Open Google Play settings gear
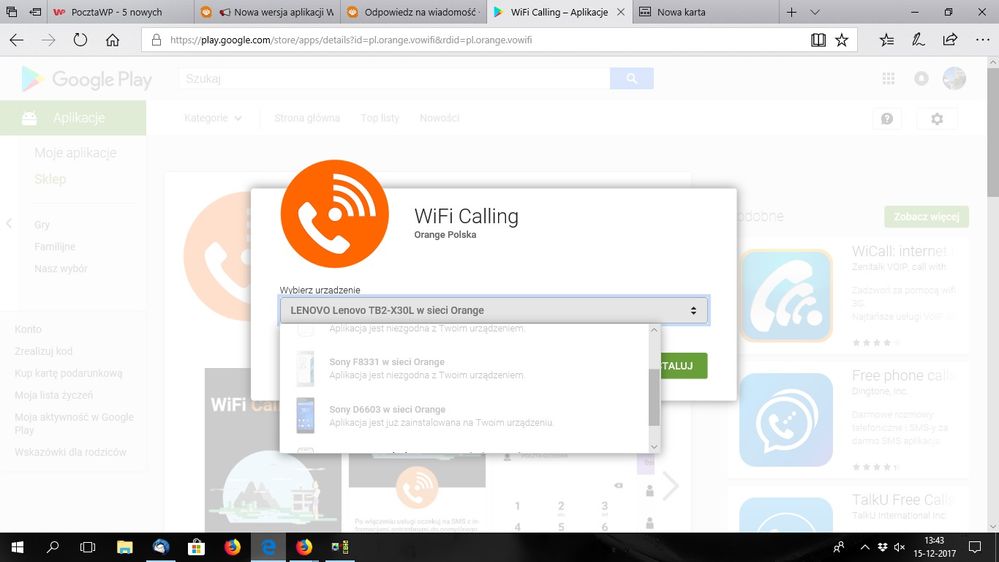Image resolution: width=999 pixels, height=562 pixels. point(937,119)
